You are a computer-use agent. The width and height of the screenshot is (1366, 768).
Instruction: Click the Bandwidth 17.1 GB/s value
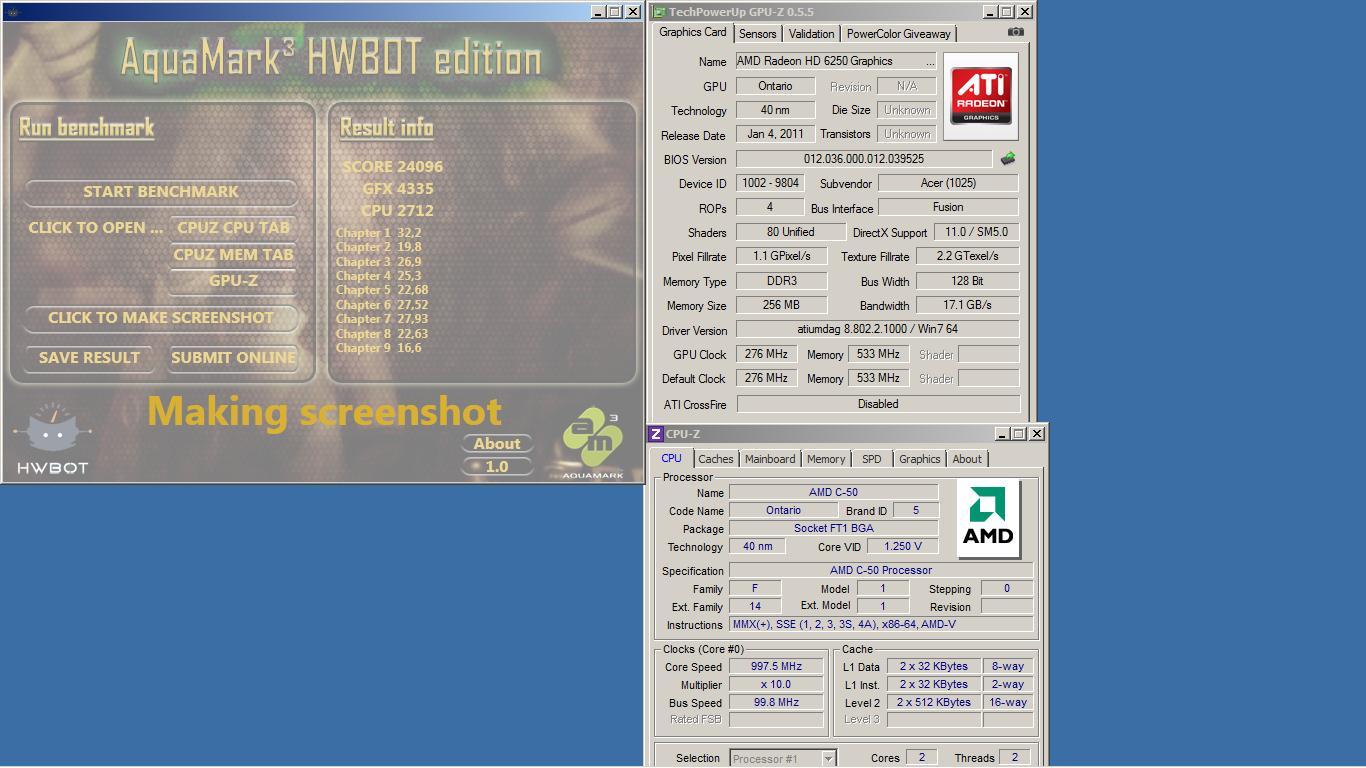coord(967,305)
